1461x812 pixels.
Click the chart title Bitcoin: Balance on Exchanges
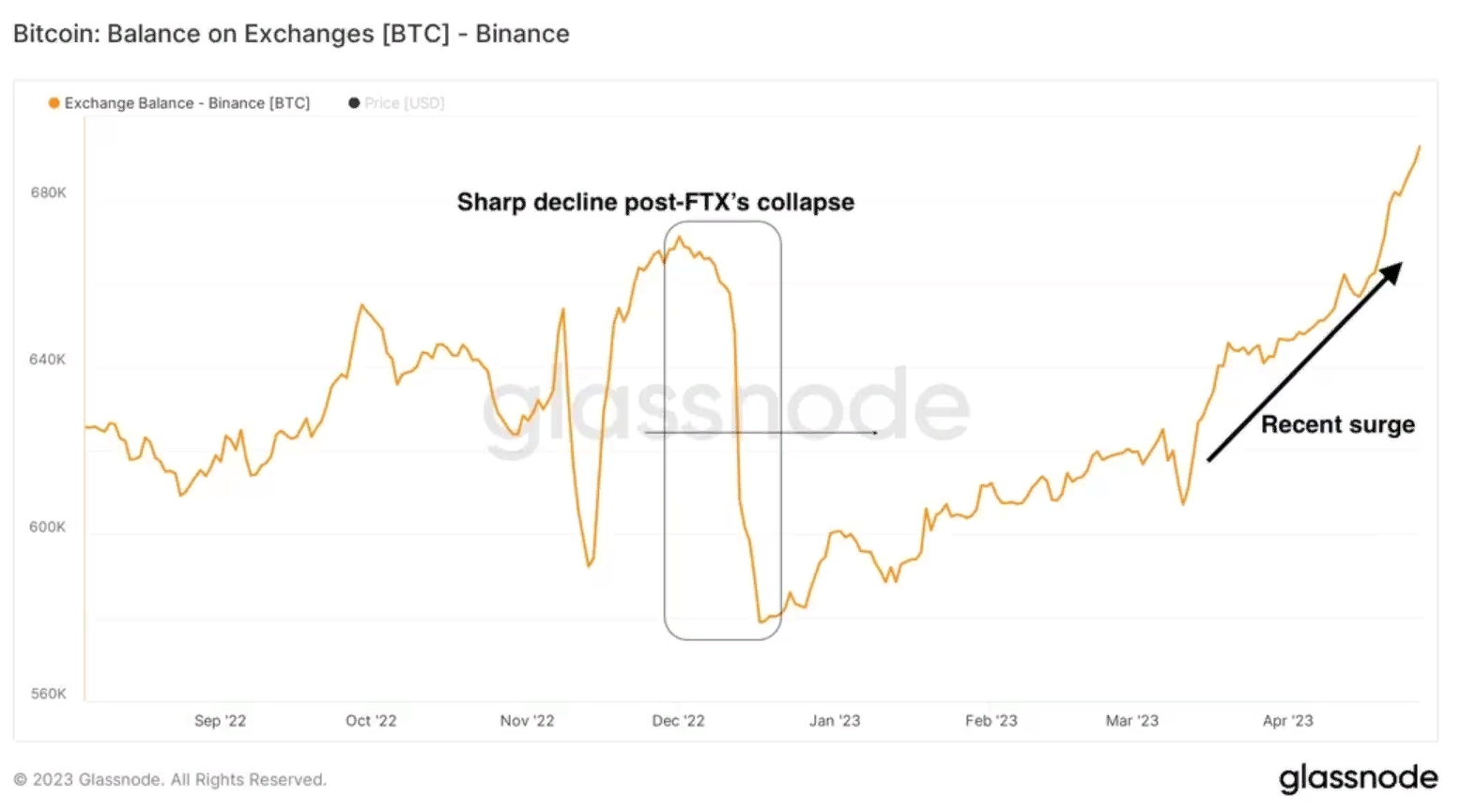tap(291, 34)
